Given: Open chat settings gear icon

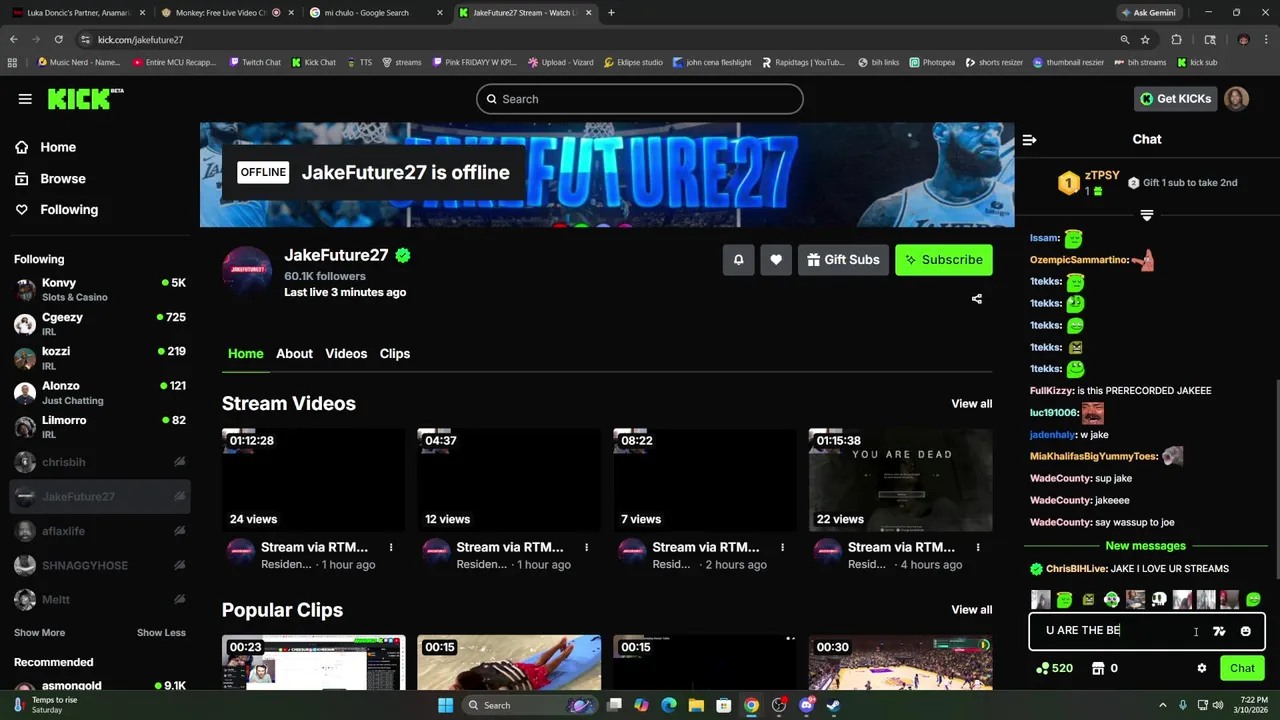Looking at the screenshot, I should pyautogui.click(x=1202, y=668).
